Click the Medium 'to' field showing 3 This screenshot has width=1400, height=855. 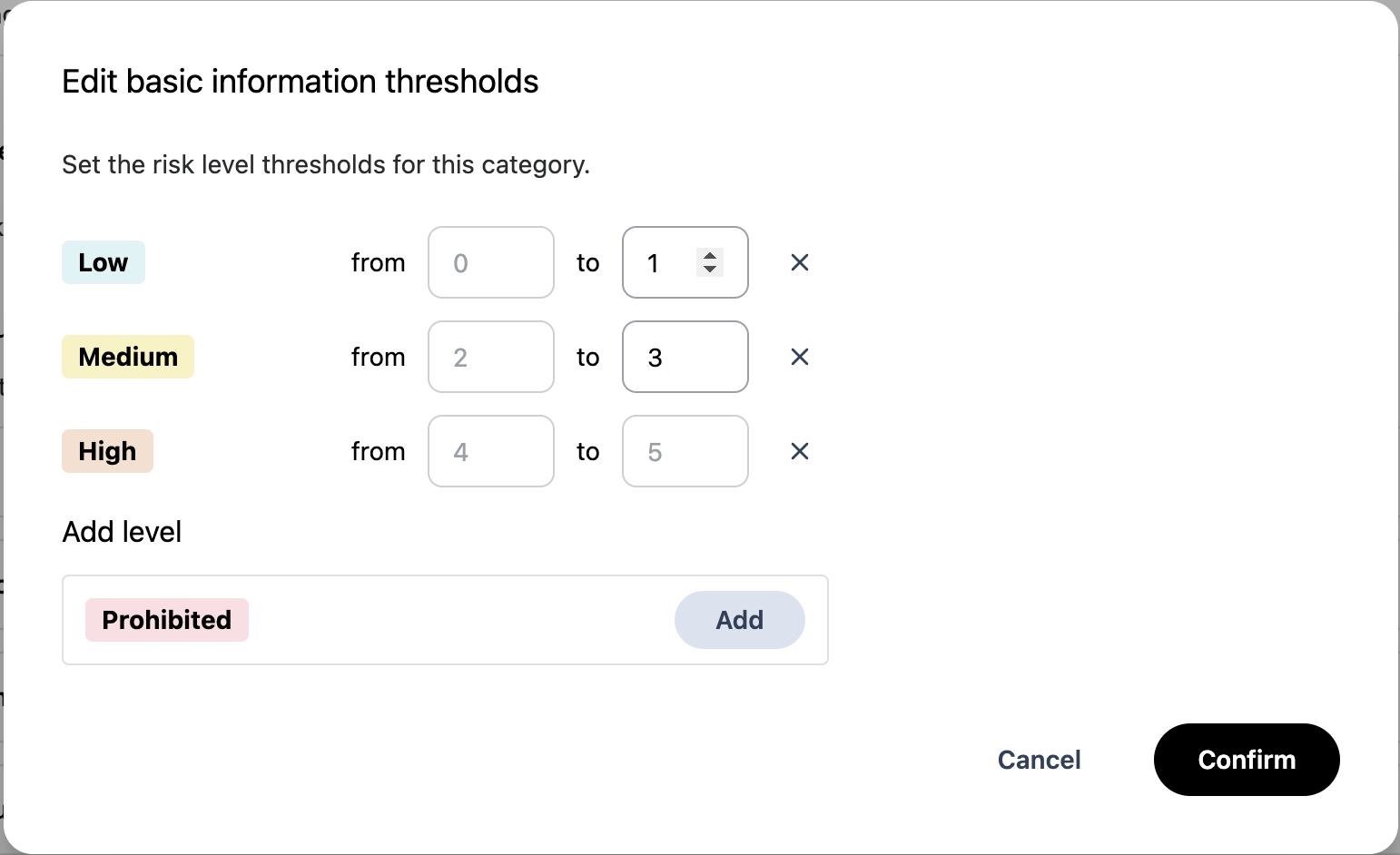coord(685,357)
